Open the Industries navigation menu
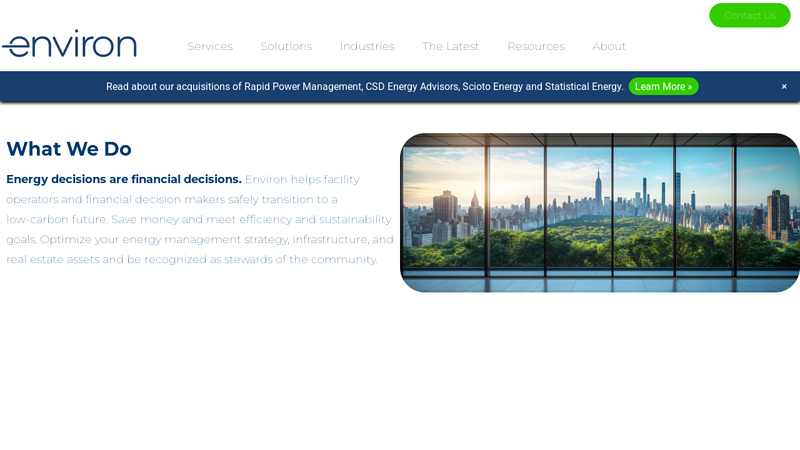Screen dimensions: 800x450 click(x=367, y=46)
